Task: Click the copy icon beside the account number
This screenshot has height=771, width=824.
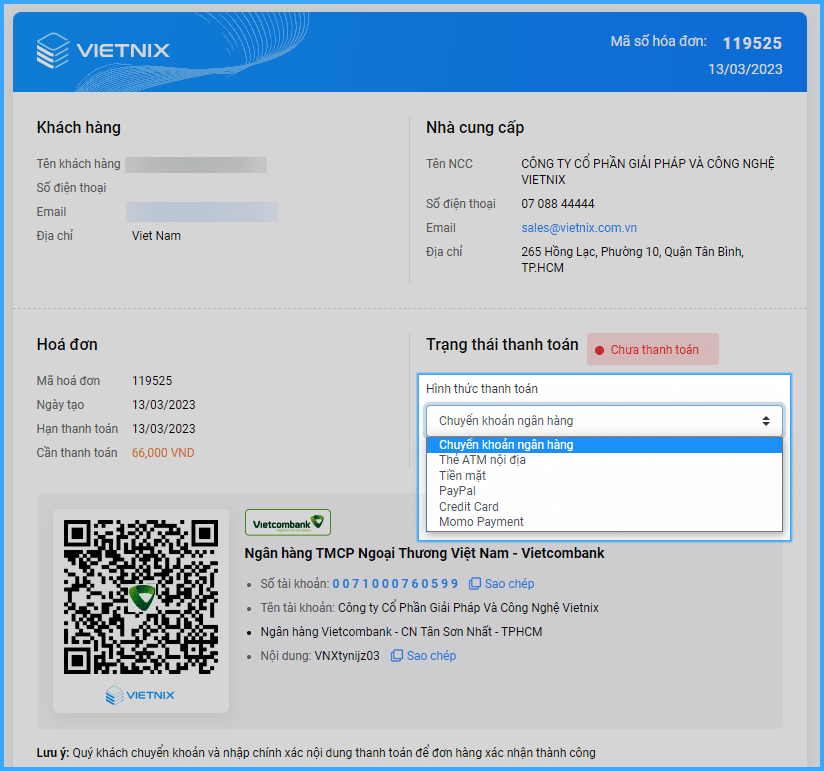Action: [475, 583]
